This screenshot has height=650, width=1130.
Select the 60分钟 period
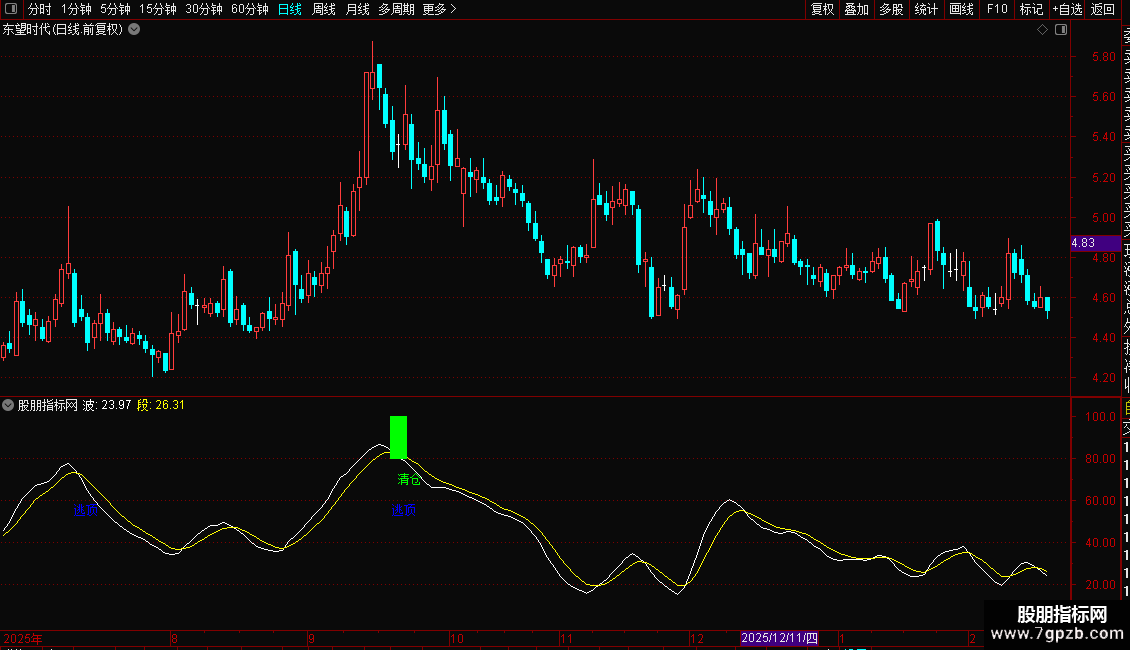tap(250, 9)
